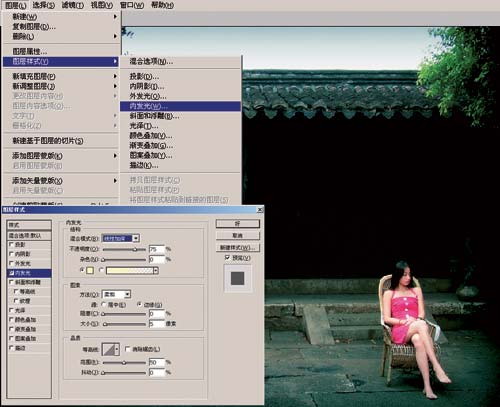Enable the Anti-aliased checkbox next to contour
Image resolution: width=500 pixels, height=407 pixels.
[x=127, y=349]
